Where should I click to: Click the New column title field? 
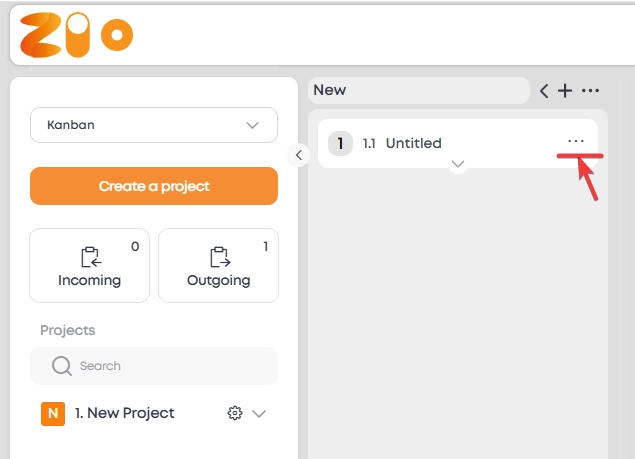(x=418, y=90)
